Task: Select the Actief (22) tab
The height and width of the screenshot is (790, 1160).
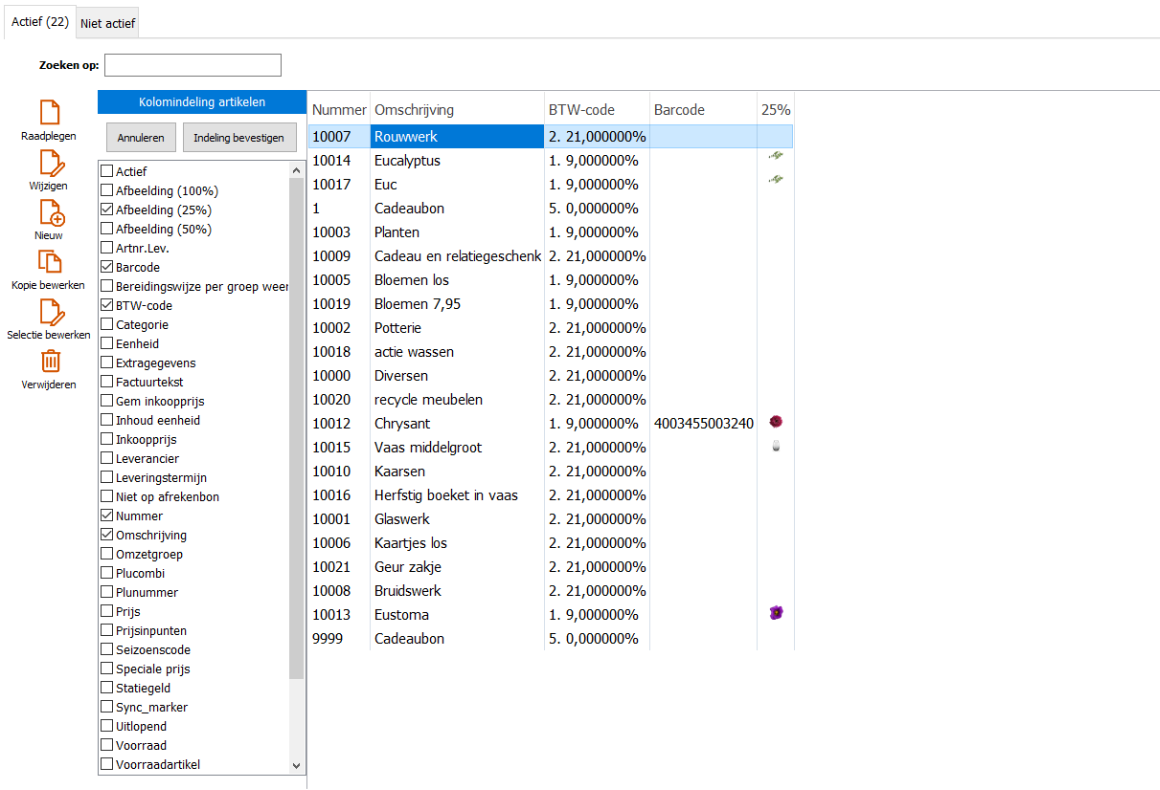Action: [x=38, y=22]
